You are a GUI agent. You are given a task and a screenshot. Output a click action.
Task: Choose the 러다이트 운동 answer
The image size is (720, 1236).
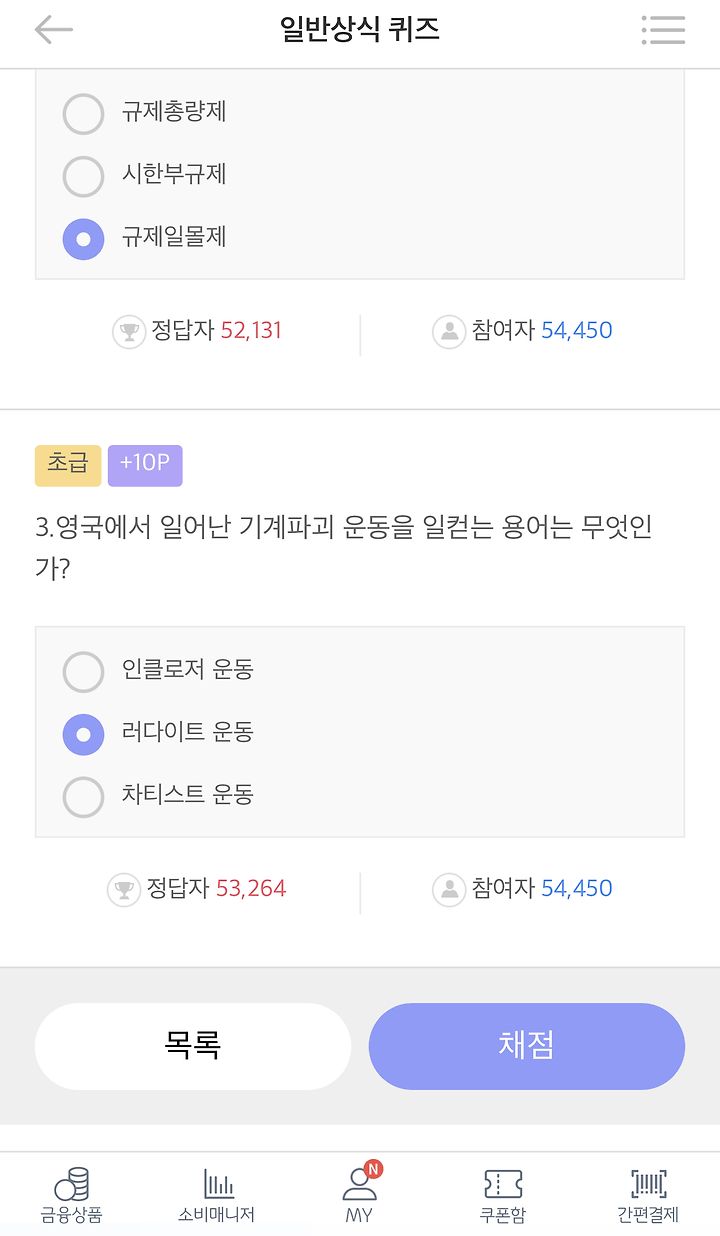[x=84, y=734]
